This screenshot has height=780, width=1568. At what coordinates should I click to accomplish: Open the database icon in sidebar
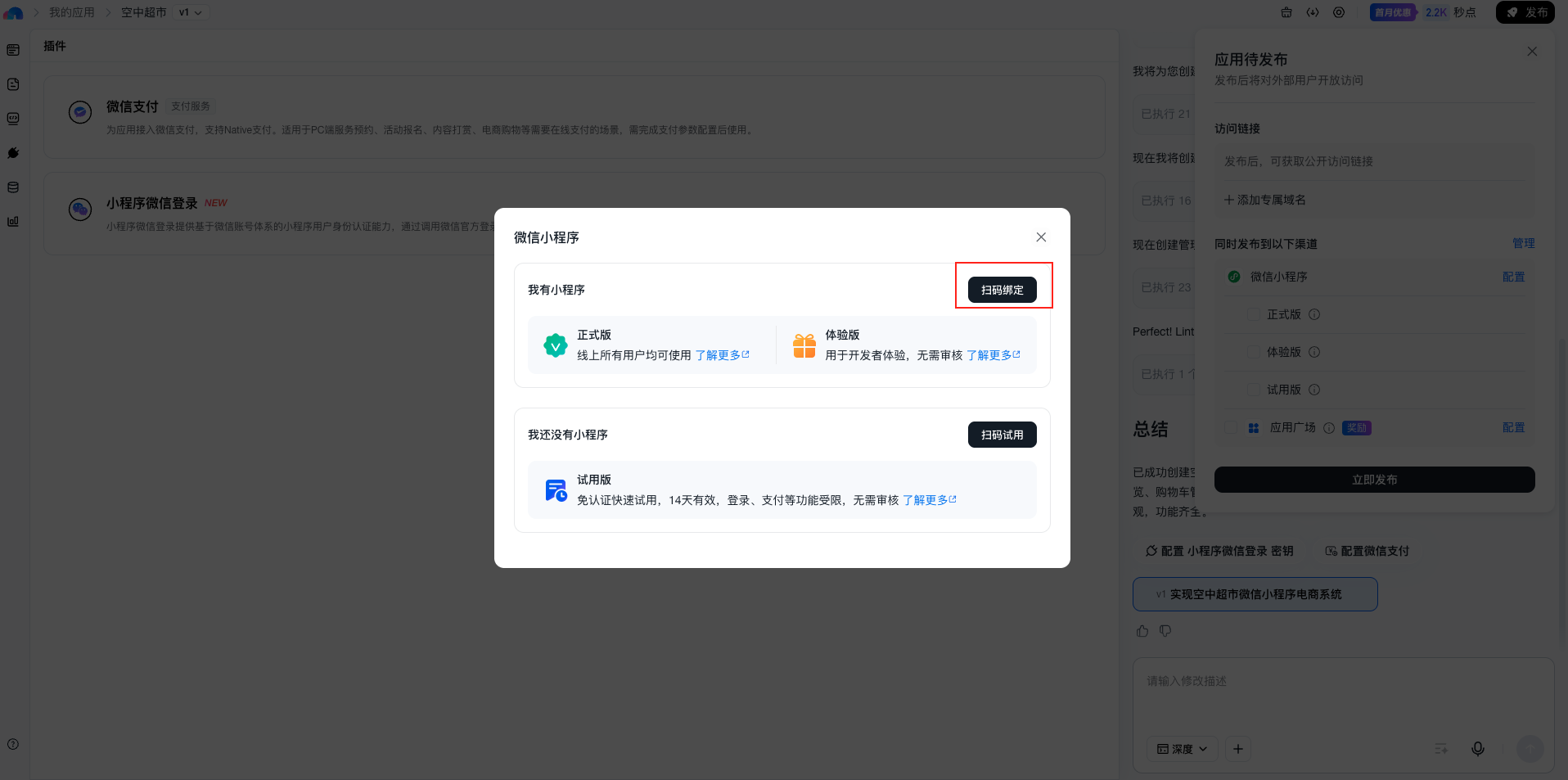coord(13,187)
